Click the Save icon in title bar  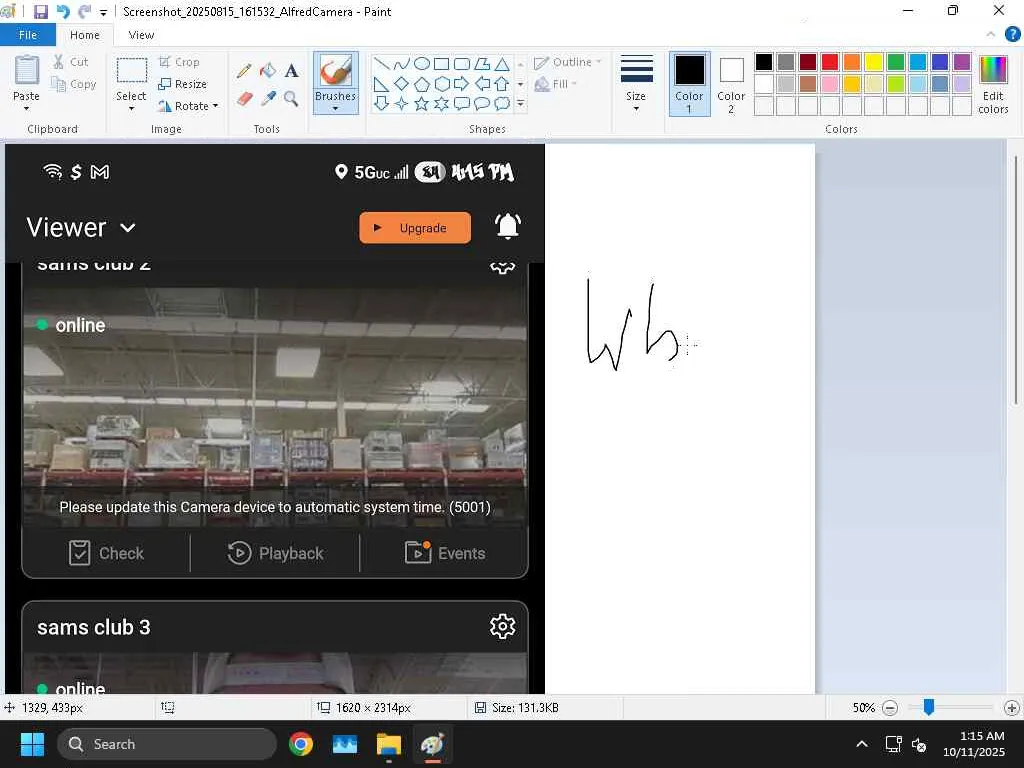coord(40,12)
